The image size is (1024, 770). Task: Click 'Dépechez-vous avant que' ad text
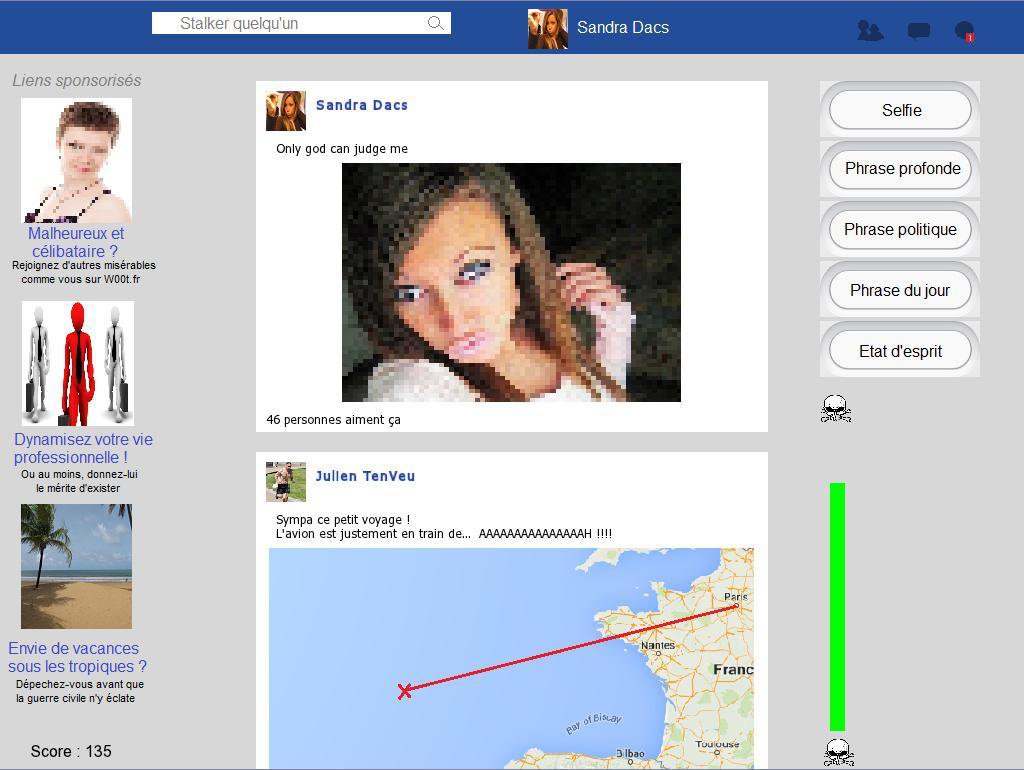click(x=80, y=684)
